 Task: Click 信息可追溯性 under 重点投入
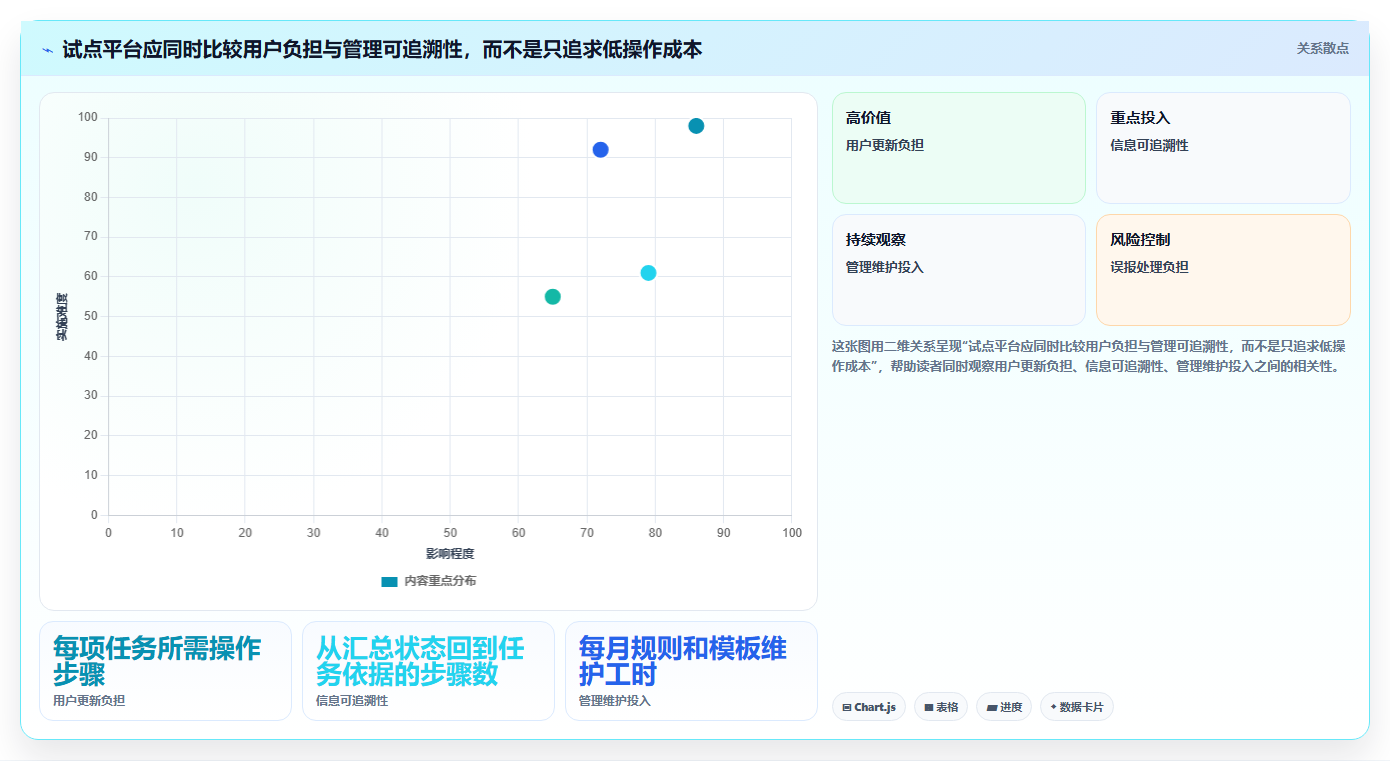pyautogui.click(x=1150, y=145)
